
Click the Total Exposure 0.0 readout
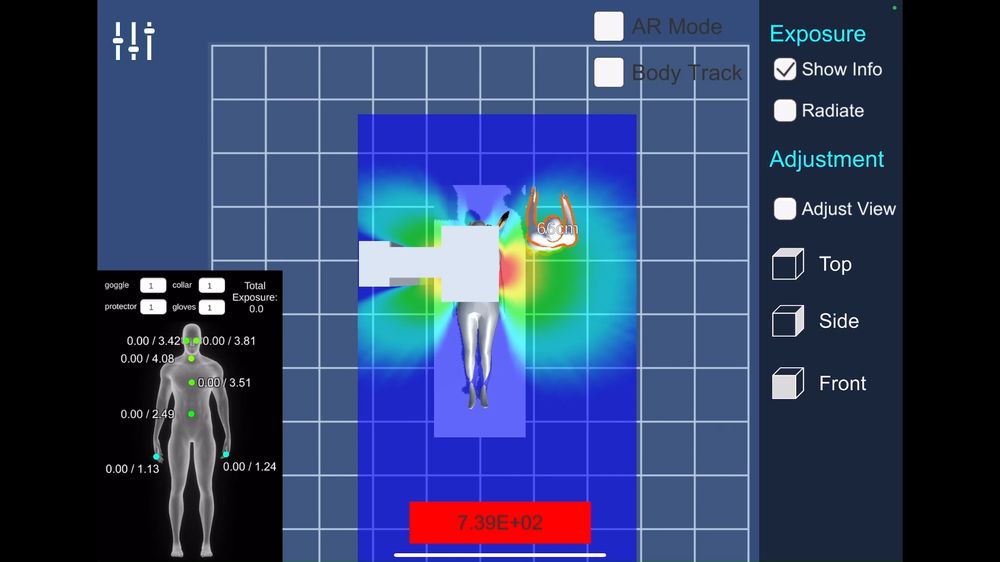(x=255, y=297)
